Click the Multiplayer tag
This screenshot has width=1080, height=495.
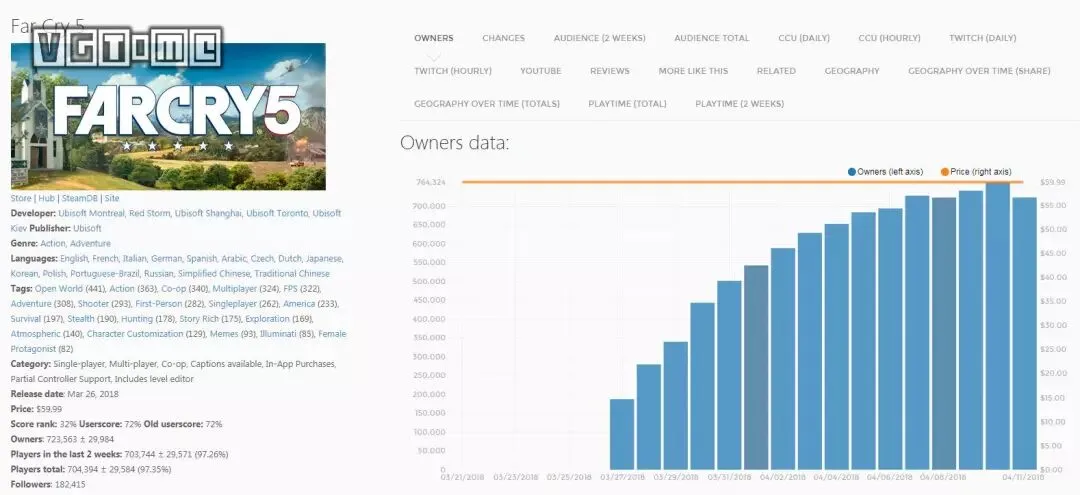[234, 289]
